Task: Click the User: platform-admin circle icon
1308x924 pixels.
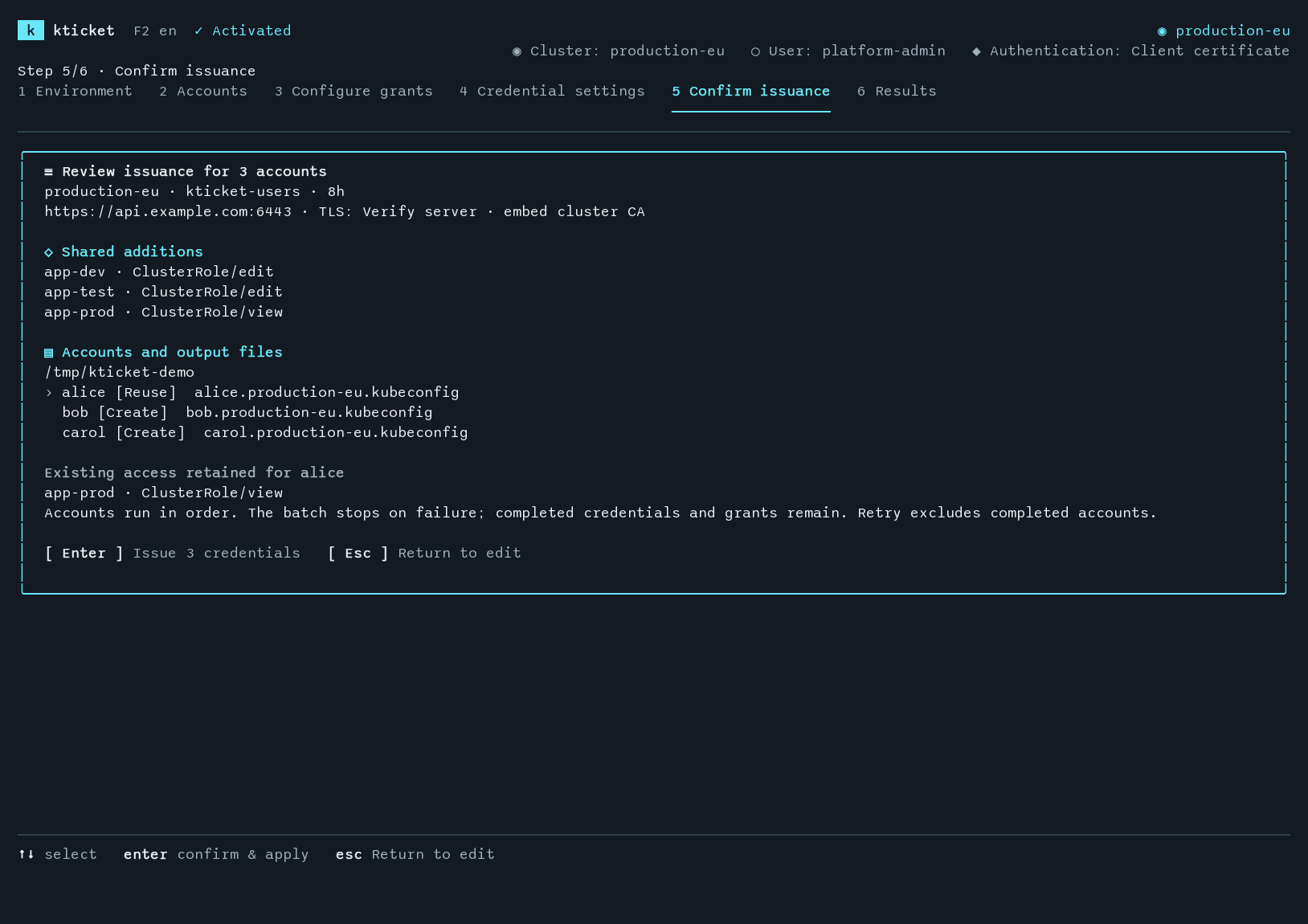Action: tap(755, 51)
